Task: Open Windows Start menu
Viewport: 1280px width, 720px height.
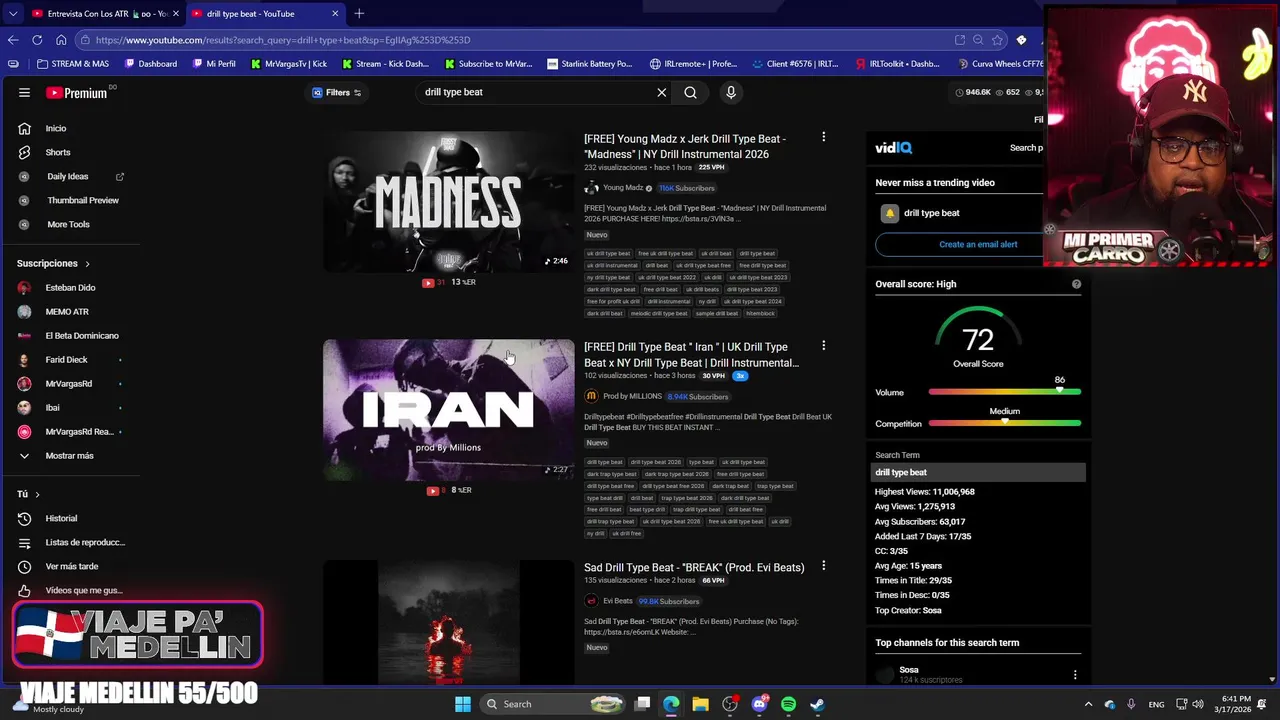Action: coord(462,704)
